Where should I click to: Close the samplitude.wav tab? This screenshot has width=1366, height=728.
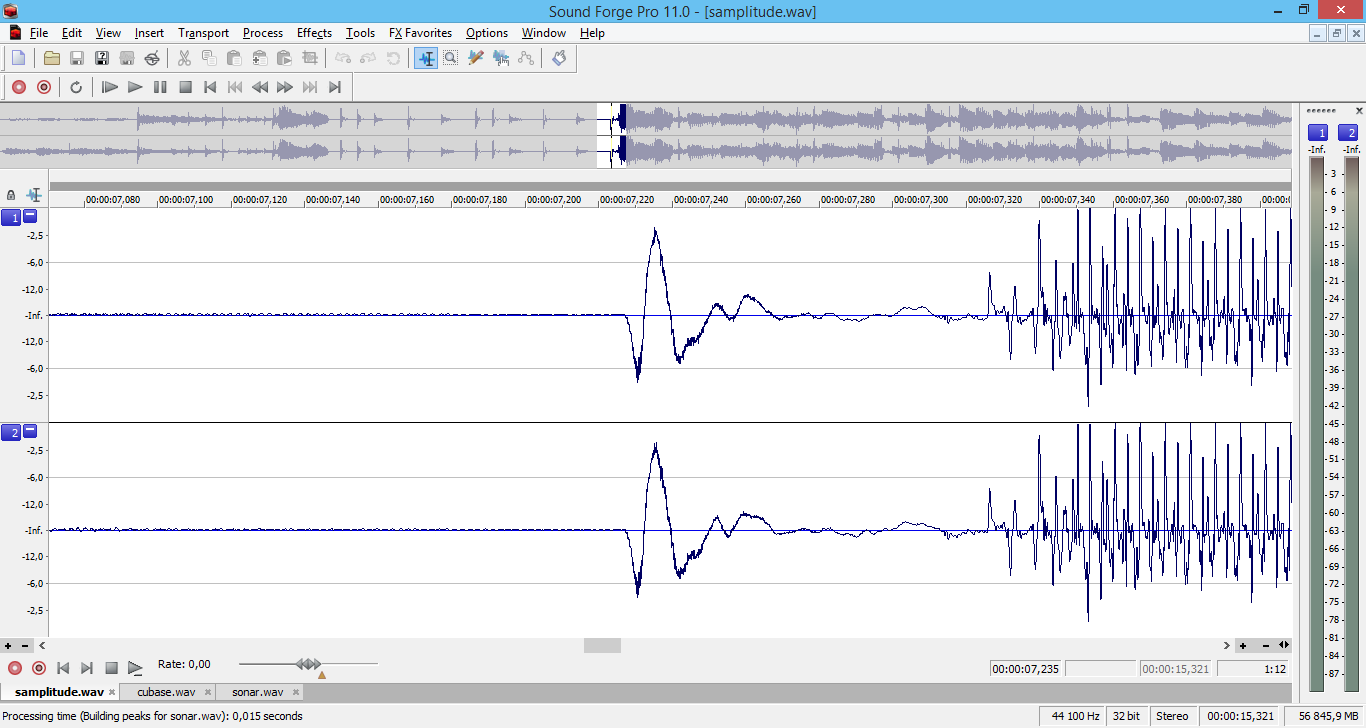(112, 692)
